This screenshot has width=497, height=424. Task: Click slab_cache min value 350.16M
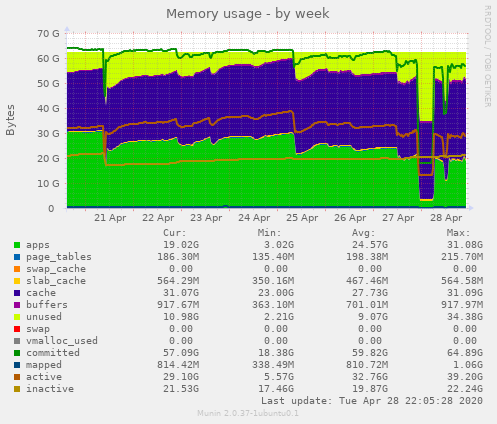tap(273, 281)
